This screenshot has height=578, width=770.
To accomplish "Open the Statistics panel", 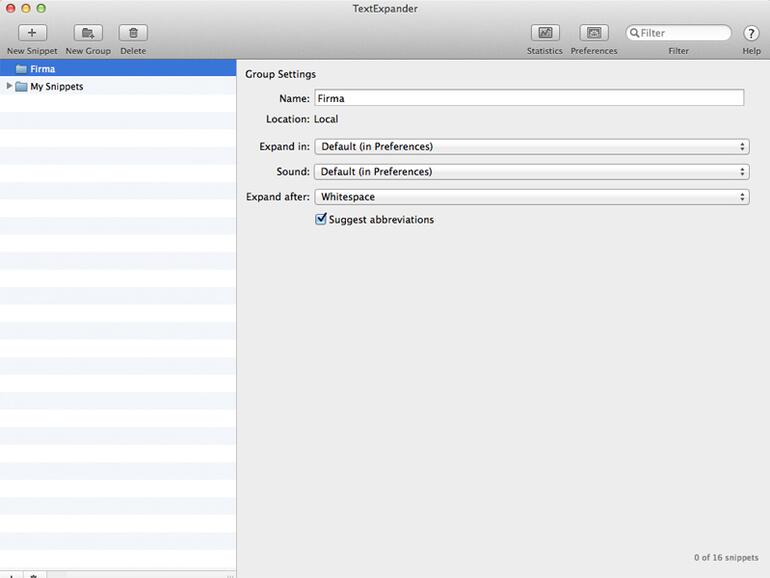I will coord(545,33).
